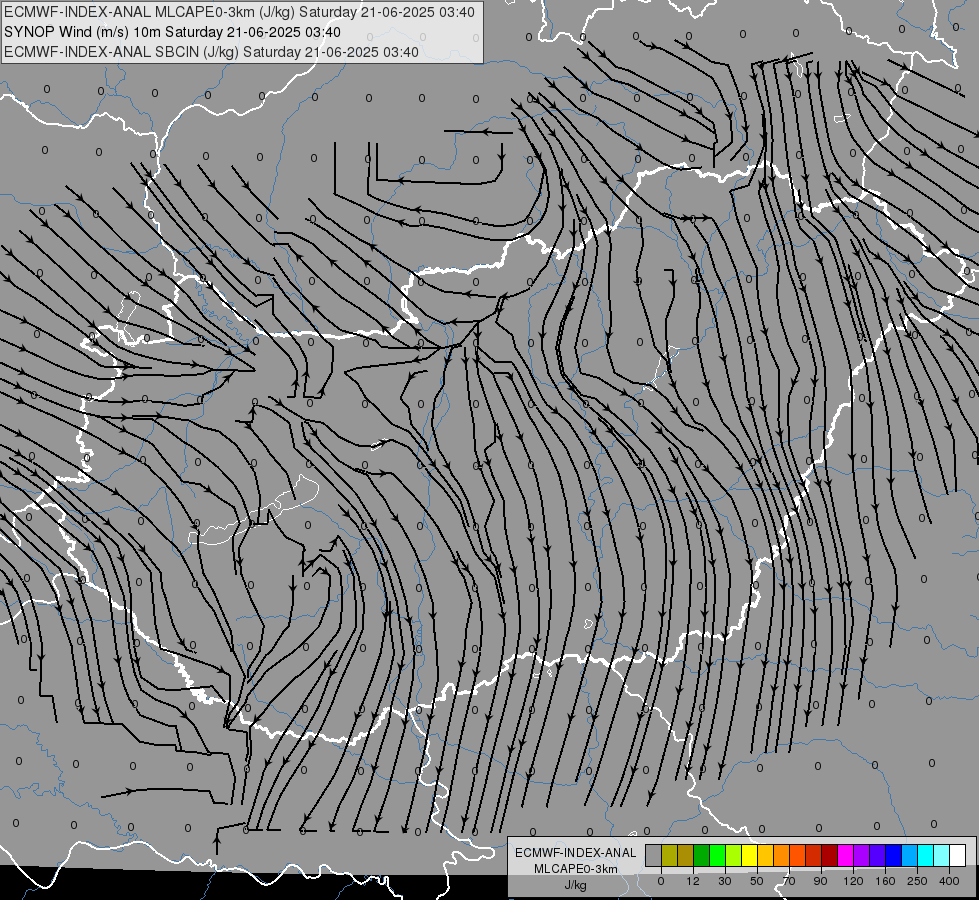Click the J/kg unit label in legend
Viewport: 979px width, 900px height.
575,885
